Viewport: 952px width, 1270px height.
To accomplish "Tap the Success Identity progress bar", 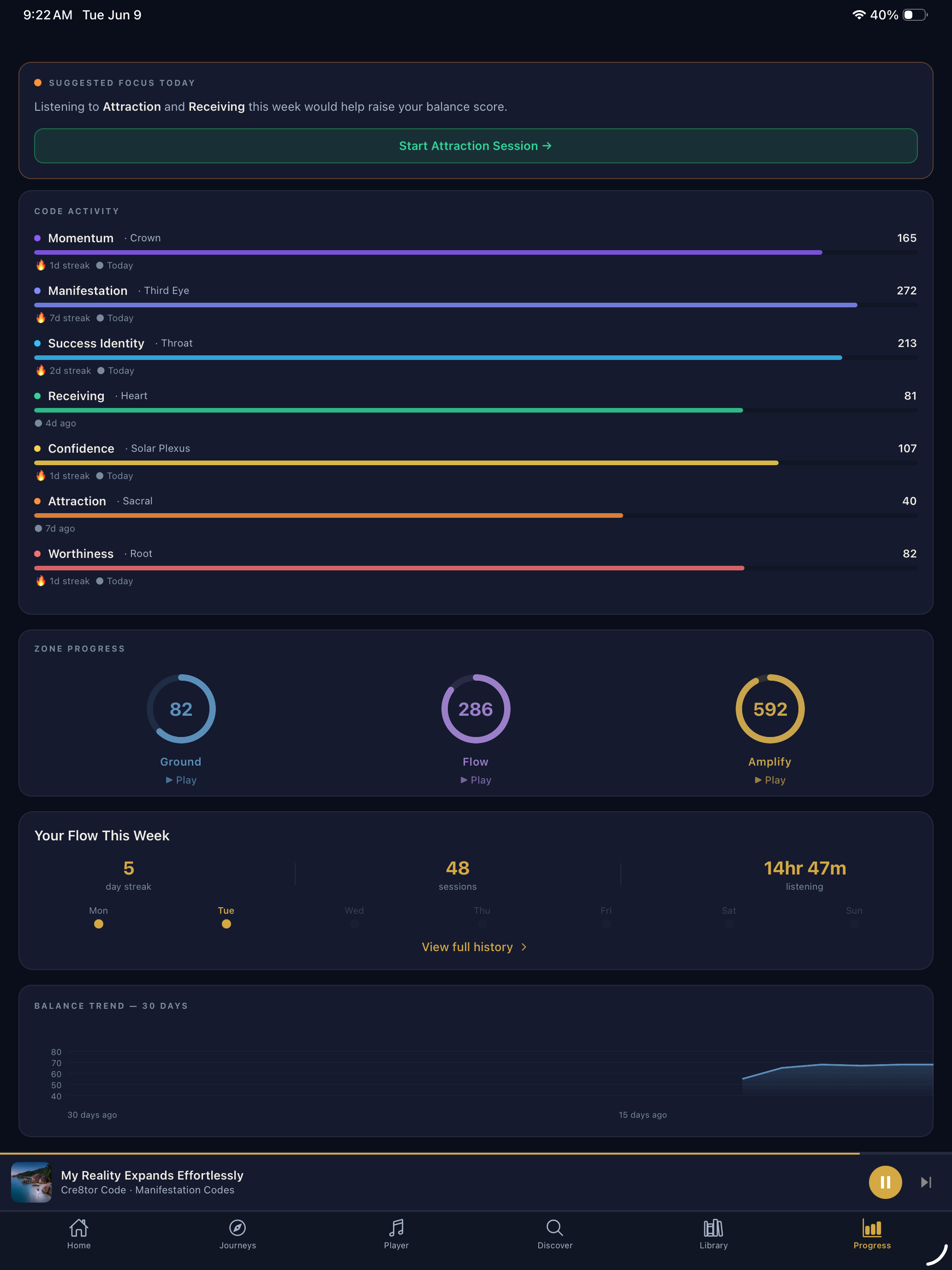I will [476, 358].
